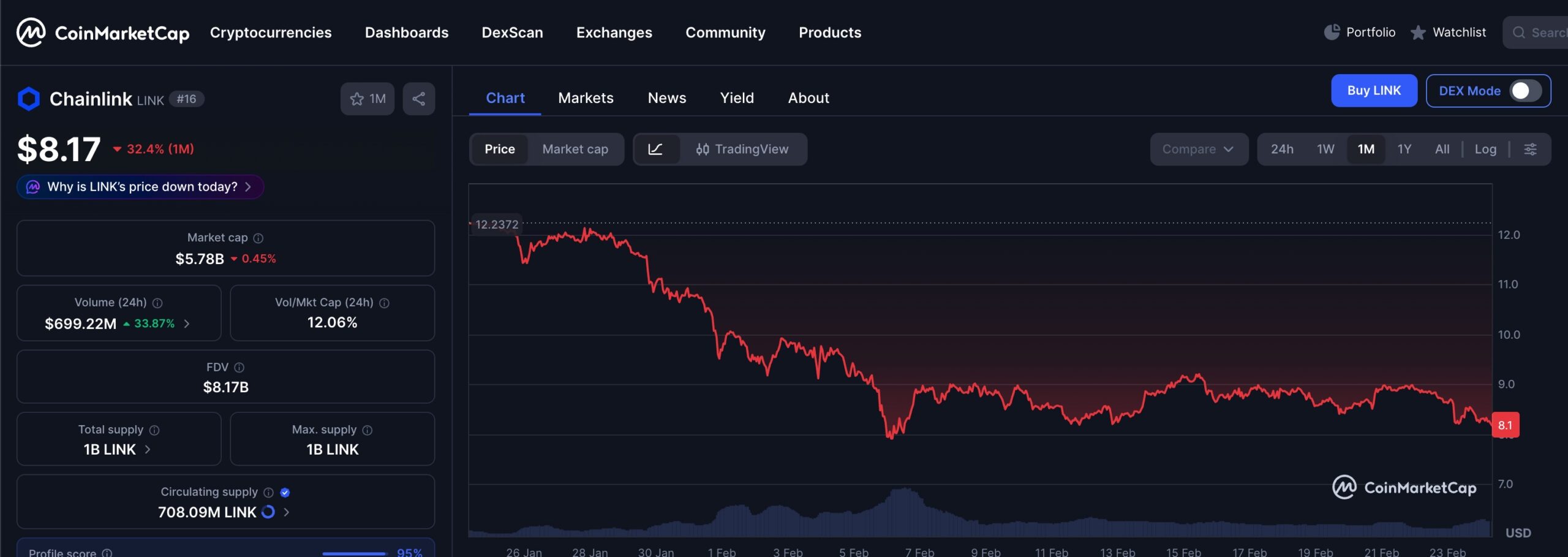This screenshot has width=1568, height=557.
Task: Toggle DEX Mode switch
Action: pyautogui.click(x=1525, y=91)
